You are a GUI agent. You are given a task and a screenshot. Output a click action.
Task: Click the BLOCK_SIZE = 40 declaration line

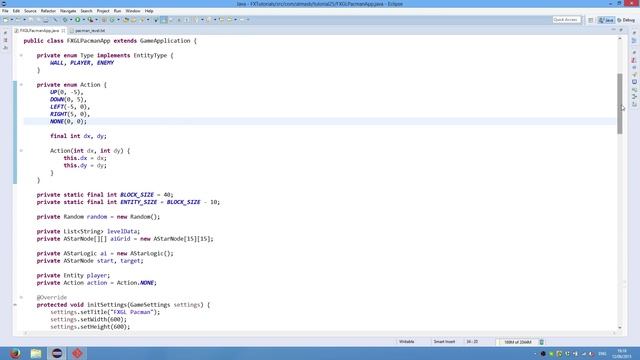point(105,195)
